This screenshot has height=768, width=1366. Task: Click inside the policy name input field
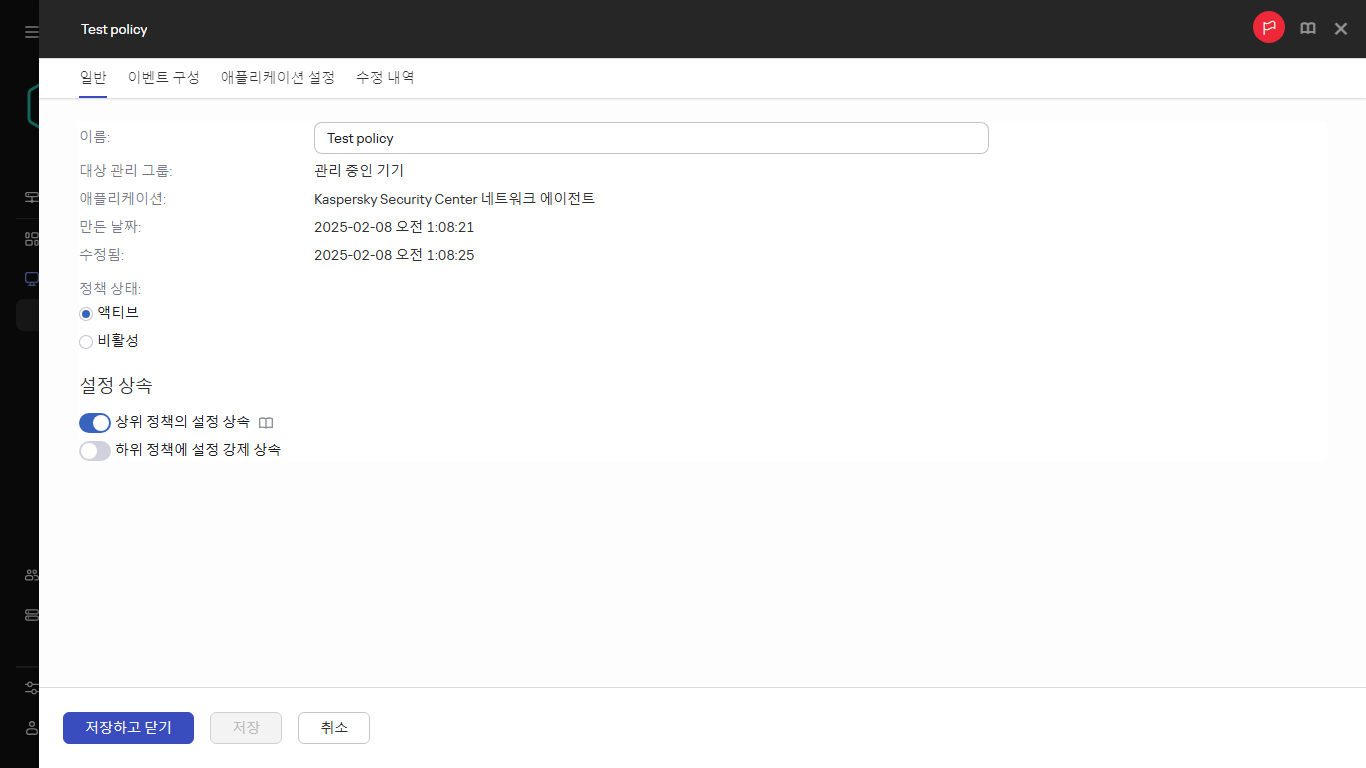[x=650, y=138]
